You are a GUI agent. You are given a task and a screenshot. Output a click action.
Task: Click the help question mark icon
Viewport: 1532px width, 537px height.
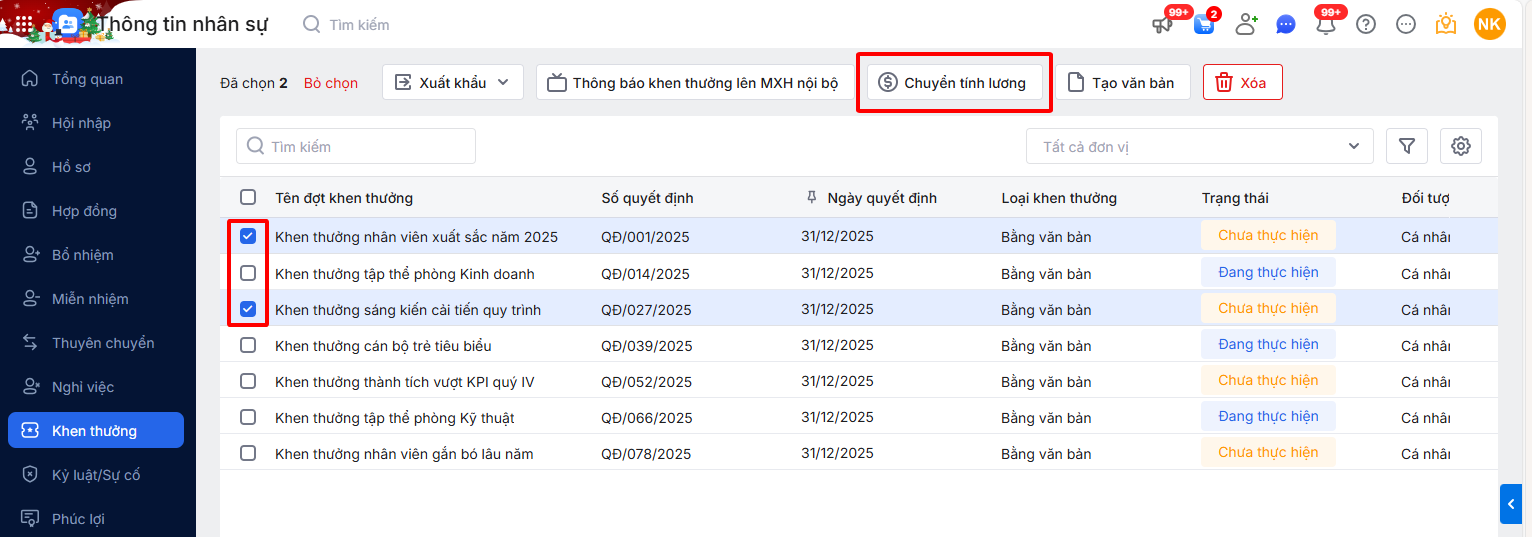click(1366, 25)
